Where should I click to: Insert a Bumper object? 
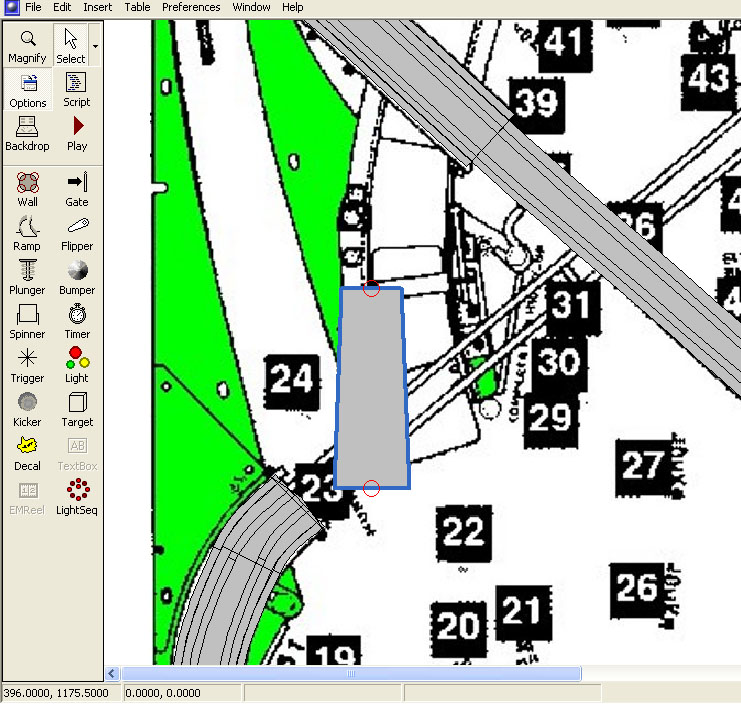(x=77, y=277)
